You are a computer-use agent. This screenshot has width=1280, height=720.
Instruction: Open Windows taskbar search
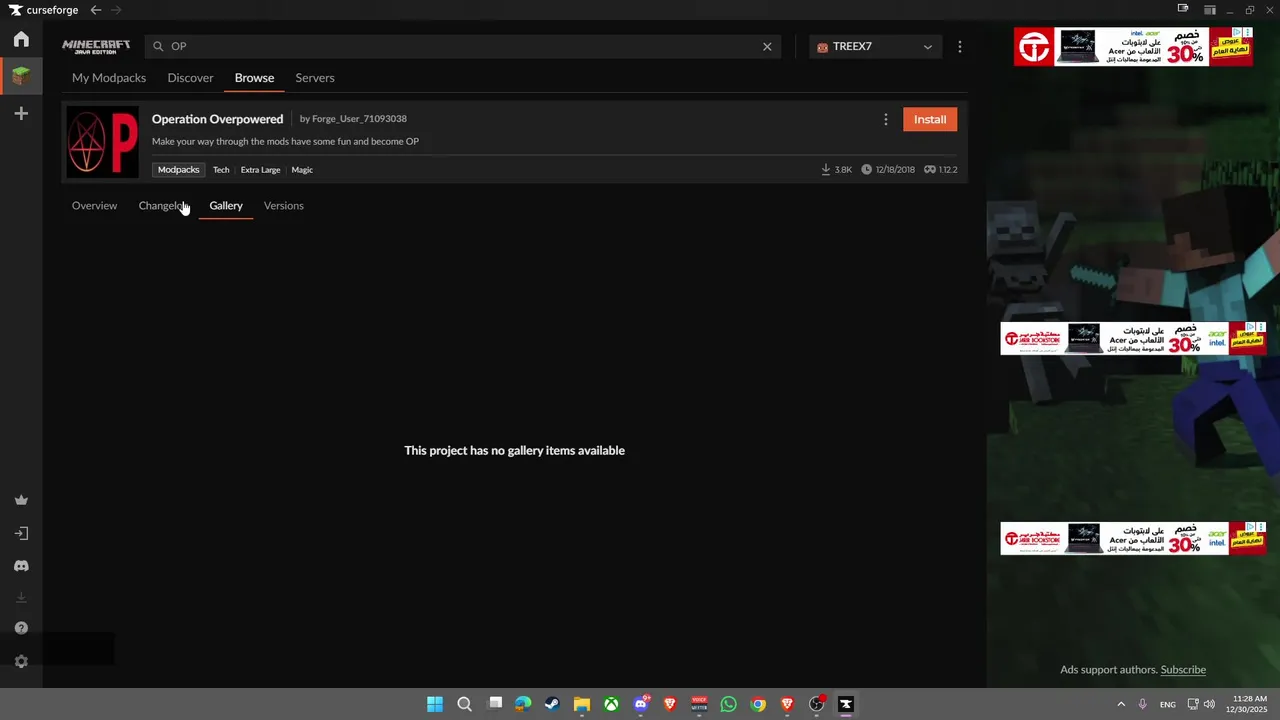[464, 704]
